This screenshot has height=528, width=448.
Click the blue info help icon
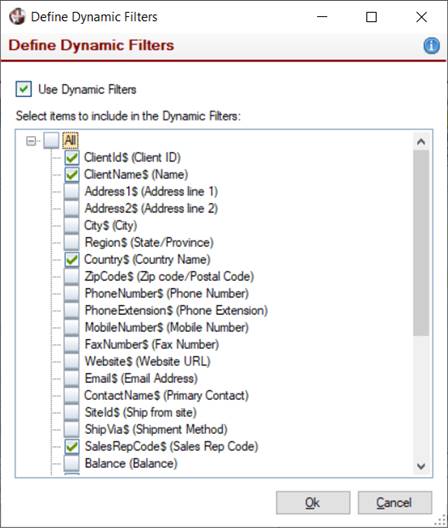pos(431,45)
